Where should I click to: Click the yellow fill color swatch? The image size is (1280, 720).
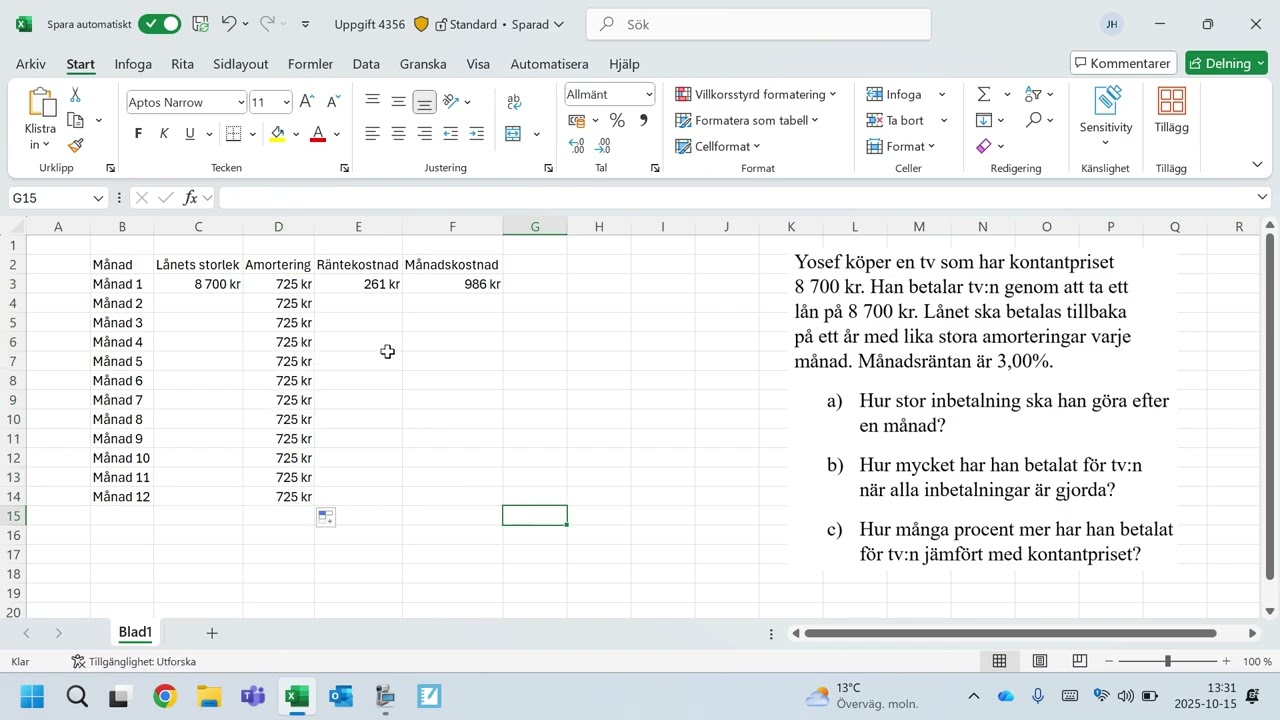pyautogui.click(x=277, y=134)
